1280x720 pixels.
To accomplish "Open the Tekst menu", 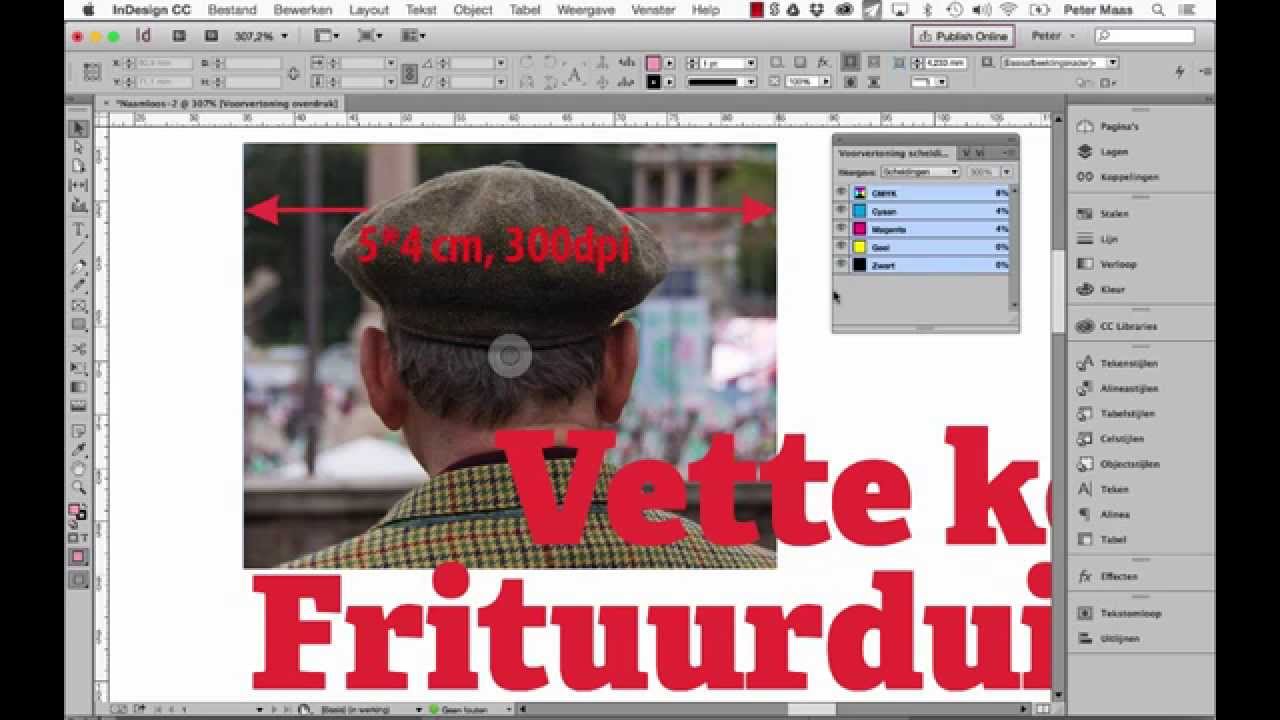I will (x=421, y=10).
